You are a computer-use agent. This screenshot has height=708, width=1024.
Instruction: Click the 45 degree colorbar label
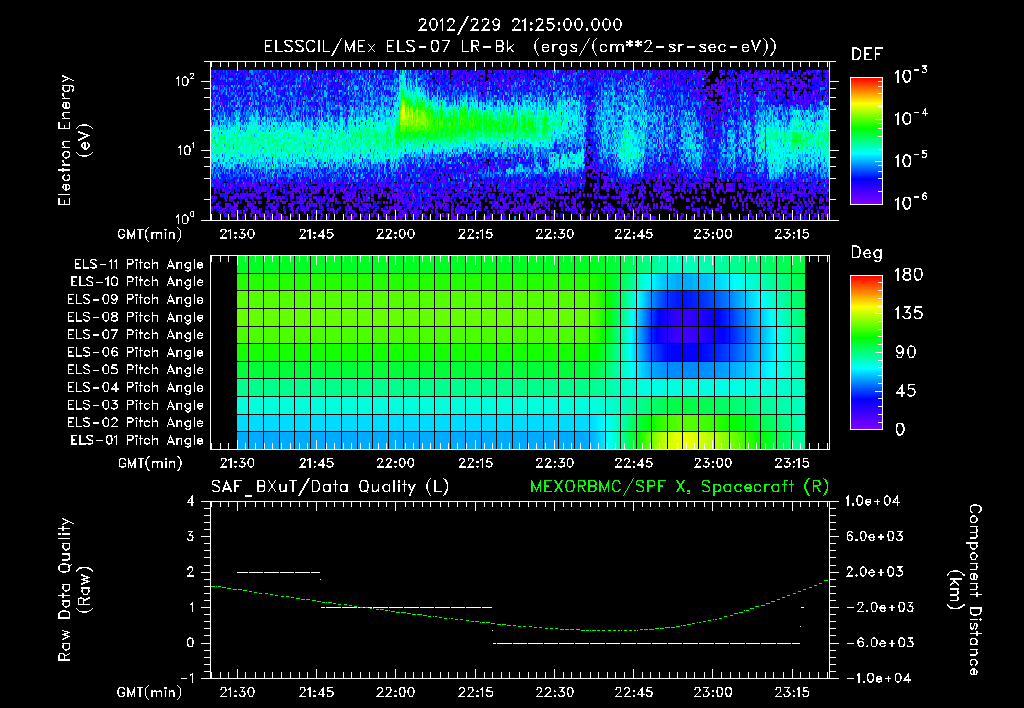[904, 391]
